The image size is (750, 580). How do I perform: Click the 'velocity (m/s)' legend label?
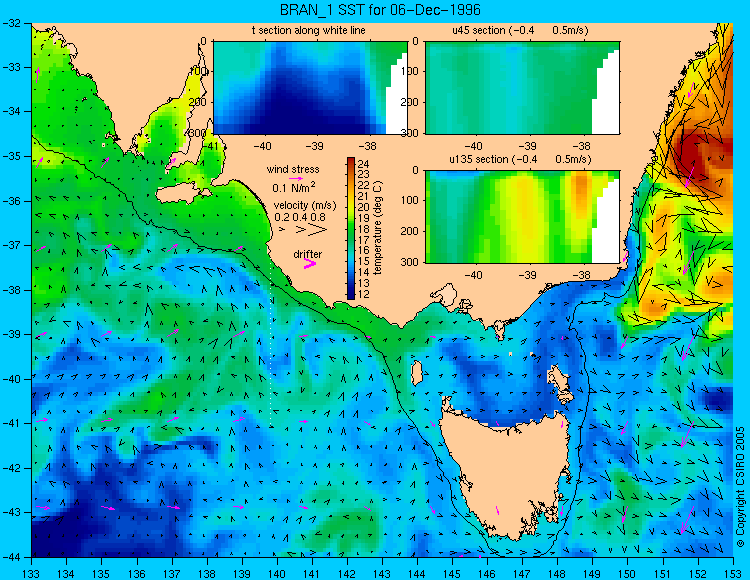(305, 206)
